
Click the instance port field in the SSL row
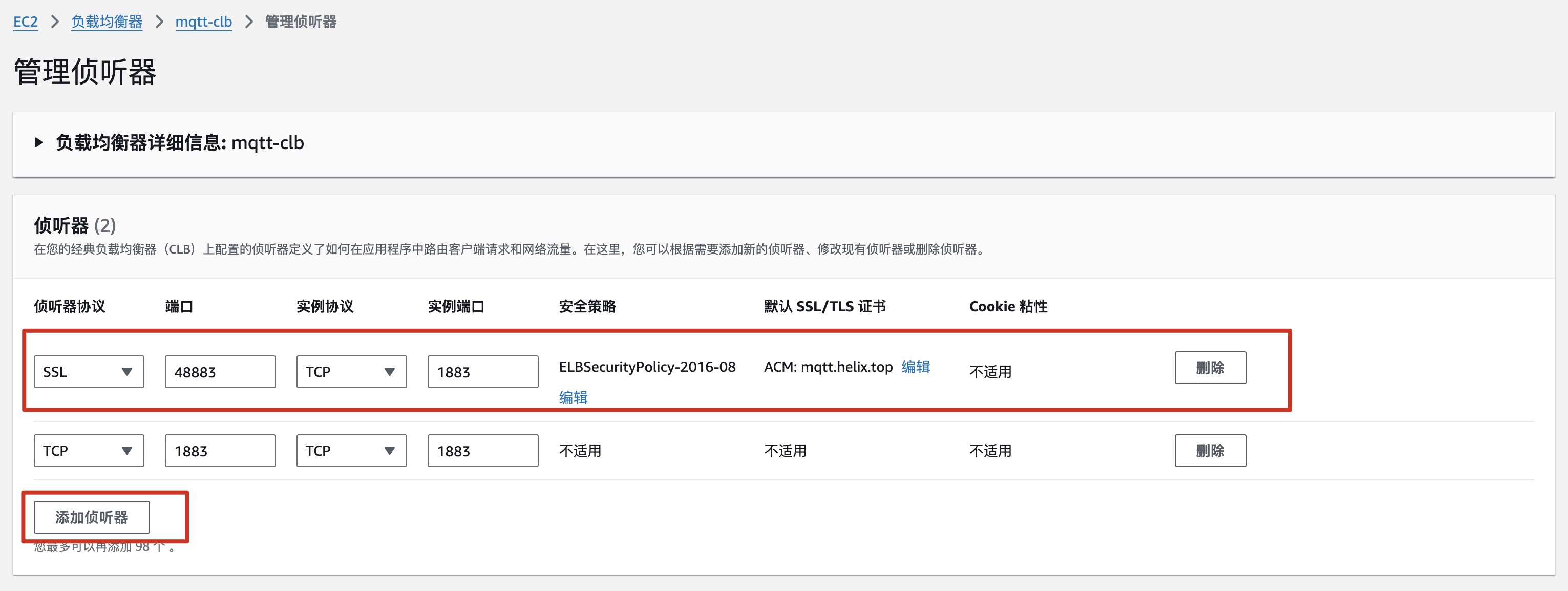[482, 372]
